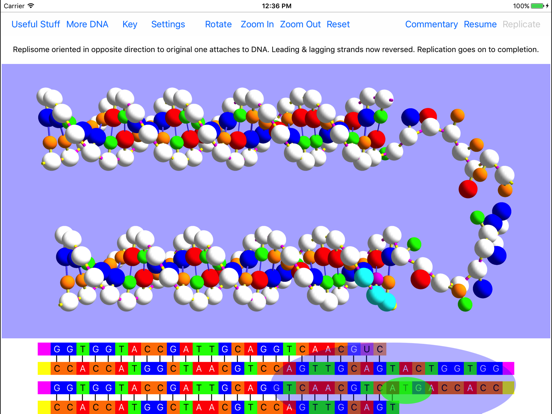Tap Rotate to spin the model
The image size is (552, 414).
[218, 24]
